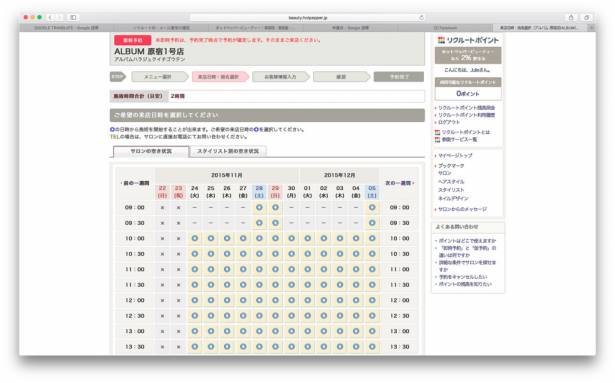Viewport: 615px width, 383px height.
Task: Open the ブックマーク bookmark link
Action: (x=451, y=166)
